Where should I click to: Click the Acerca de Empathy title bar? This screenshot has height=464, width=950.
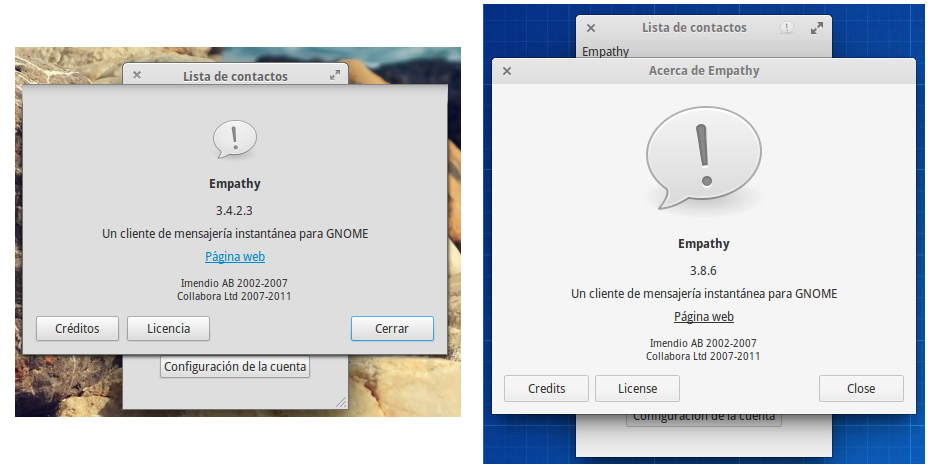tap(703, 71)
